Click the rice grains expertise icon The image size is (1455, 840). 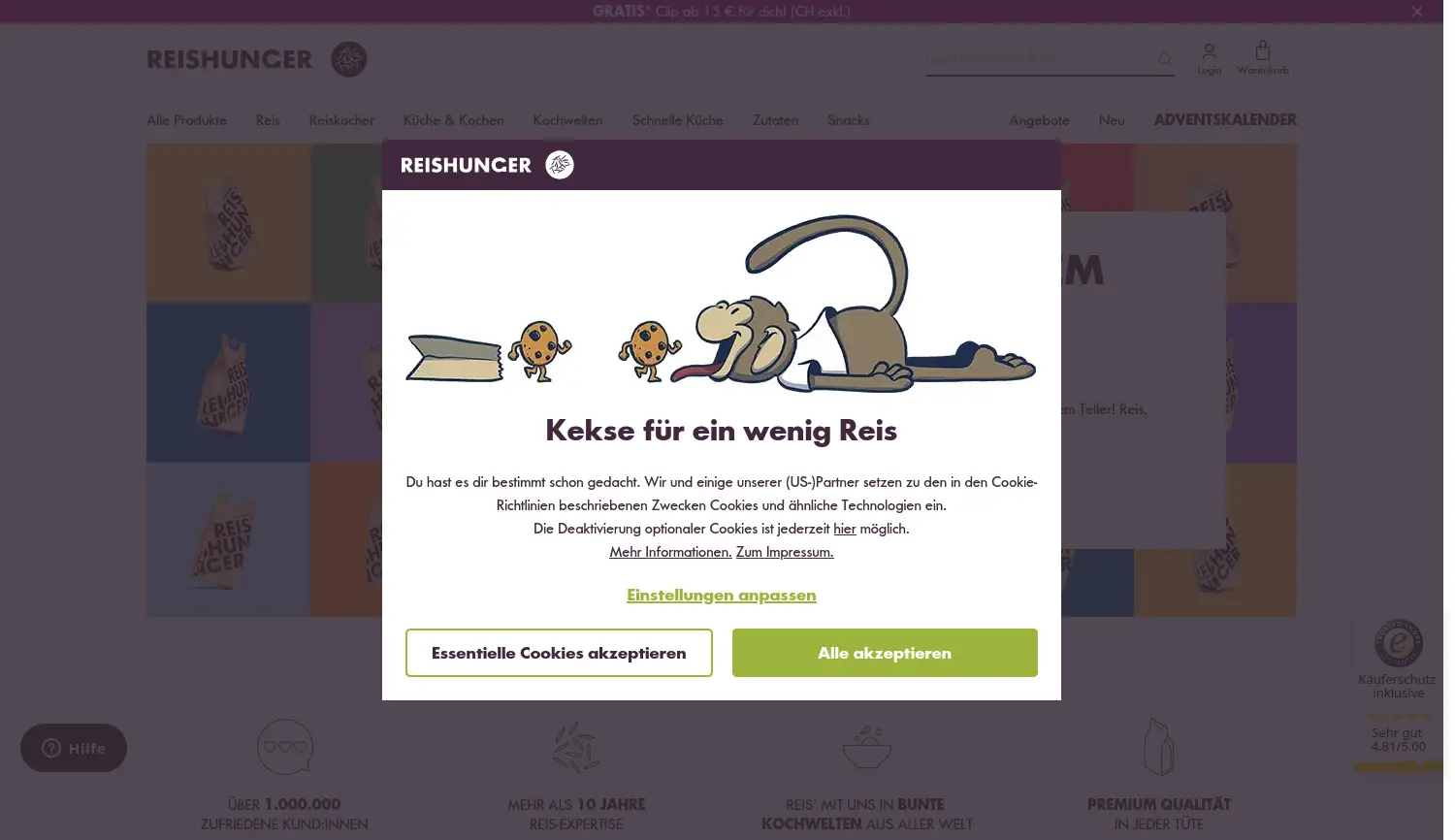575,746
